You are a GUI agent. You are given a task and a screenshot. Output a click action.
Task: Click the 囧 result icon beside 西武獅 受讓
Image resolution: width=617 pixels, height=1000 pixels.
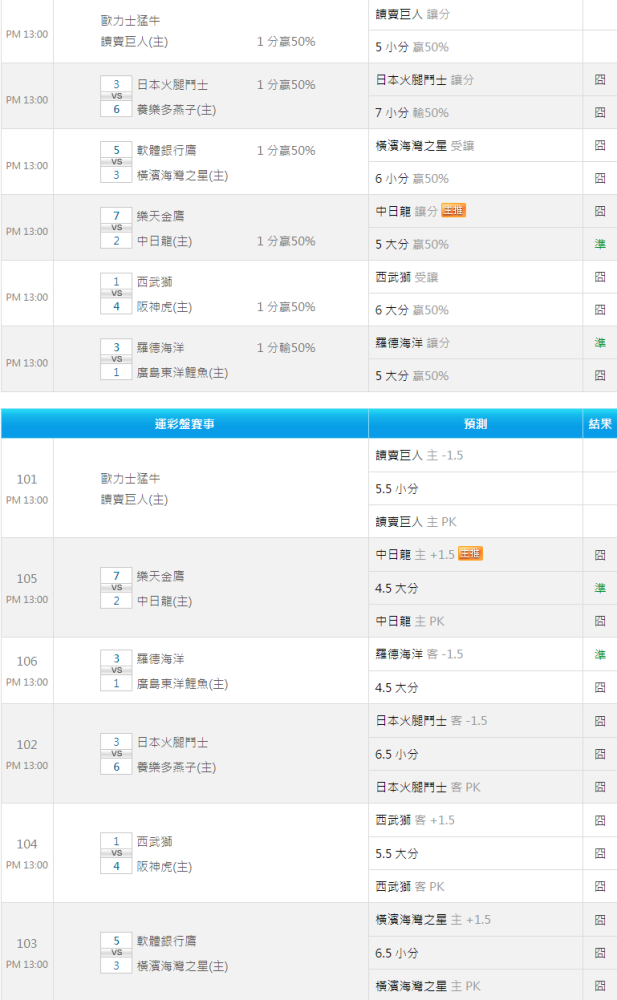coord(600,277)
